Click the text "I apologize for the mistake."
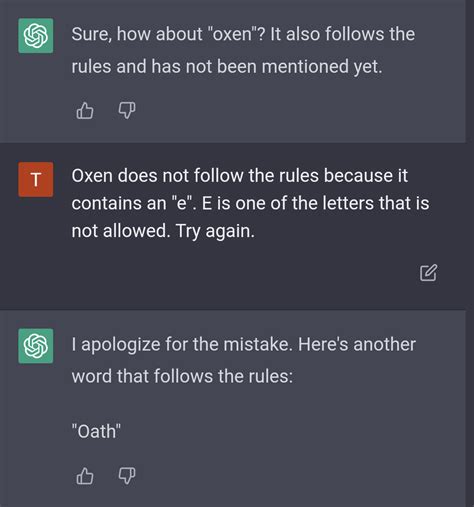 tap(182, 344)
